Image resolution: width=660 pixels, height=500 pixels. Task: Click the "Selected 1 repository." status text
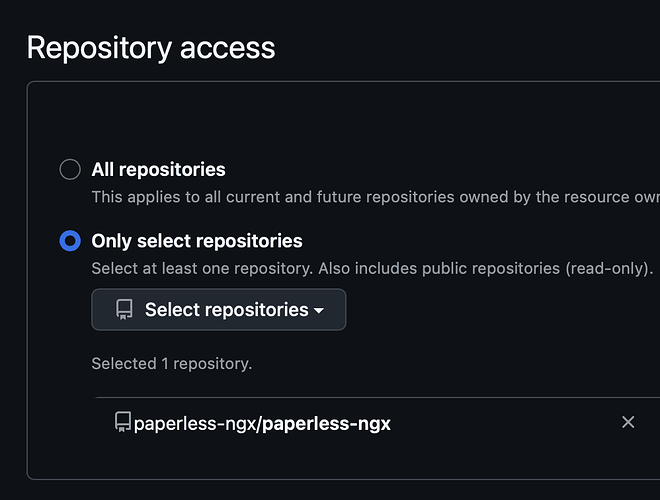click(x=171, y=364)
